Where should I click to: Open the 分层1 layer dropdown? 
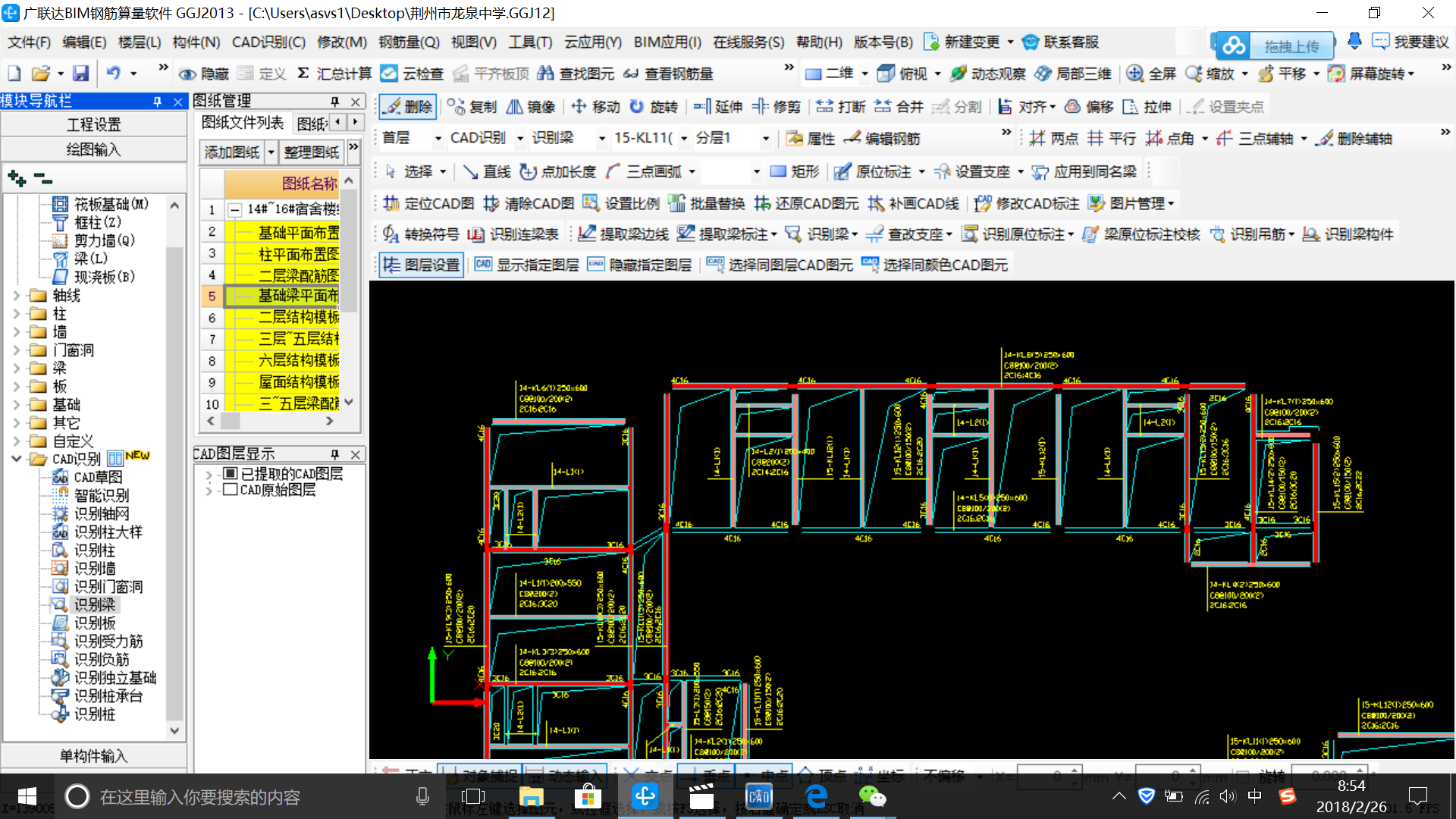coord(766,138)
